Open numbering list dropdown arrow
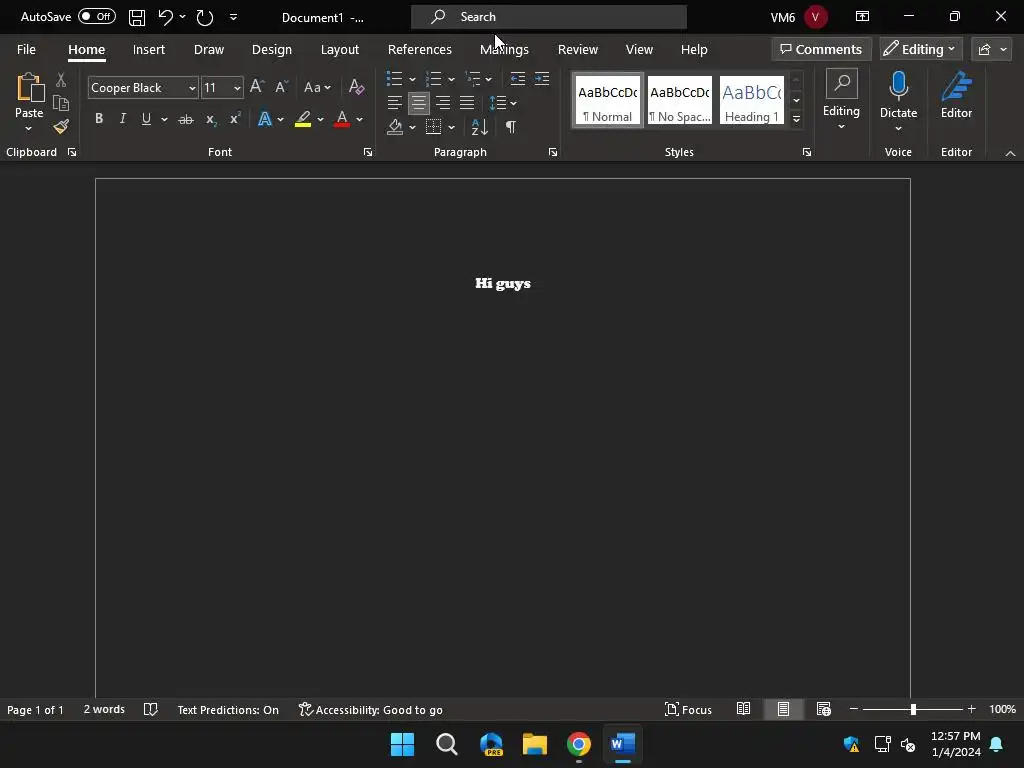 pos(451,80)
